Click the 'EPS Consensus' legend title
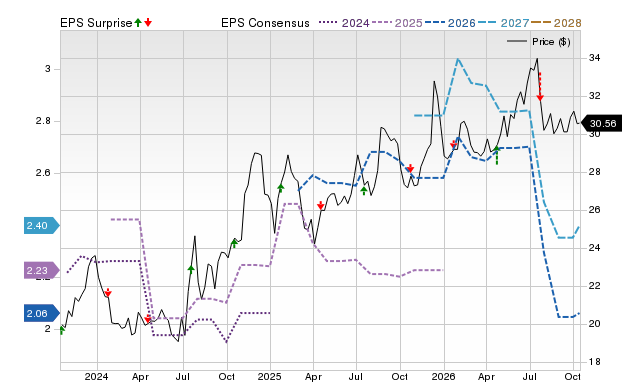Image resolution: width=640 pixels, height=382 pixels. (x=265, y=23)
